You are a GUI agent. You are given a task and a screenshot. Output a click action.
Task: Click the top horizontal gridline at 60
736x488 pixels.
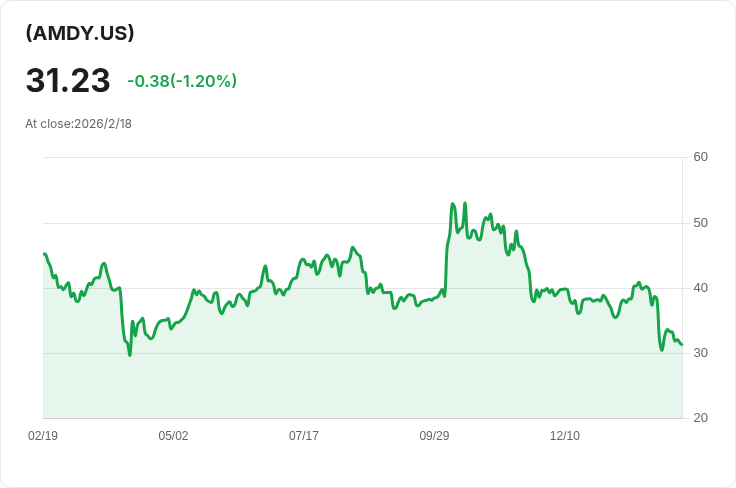pos(360,157)
